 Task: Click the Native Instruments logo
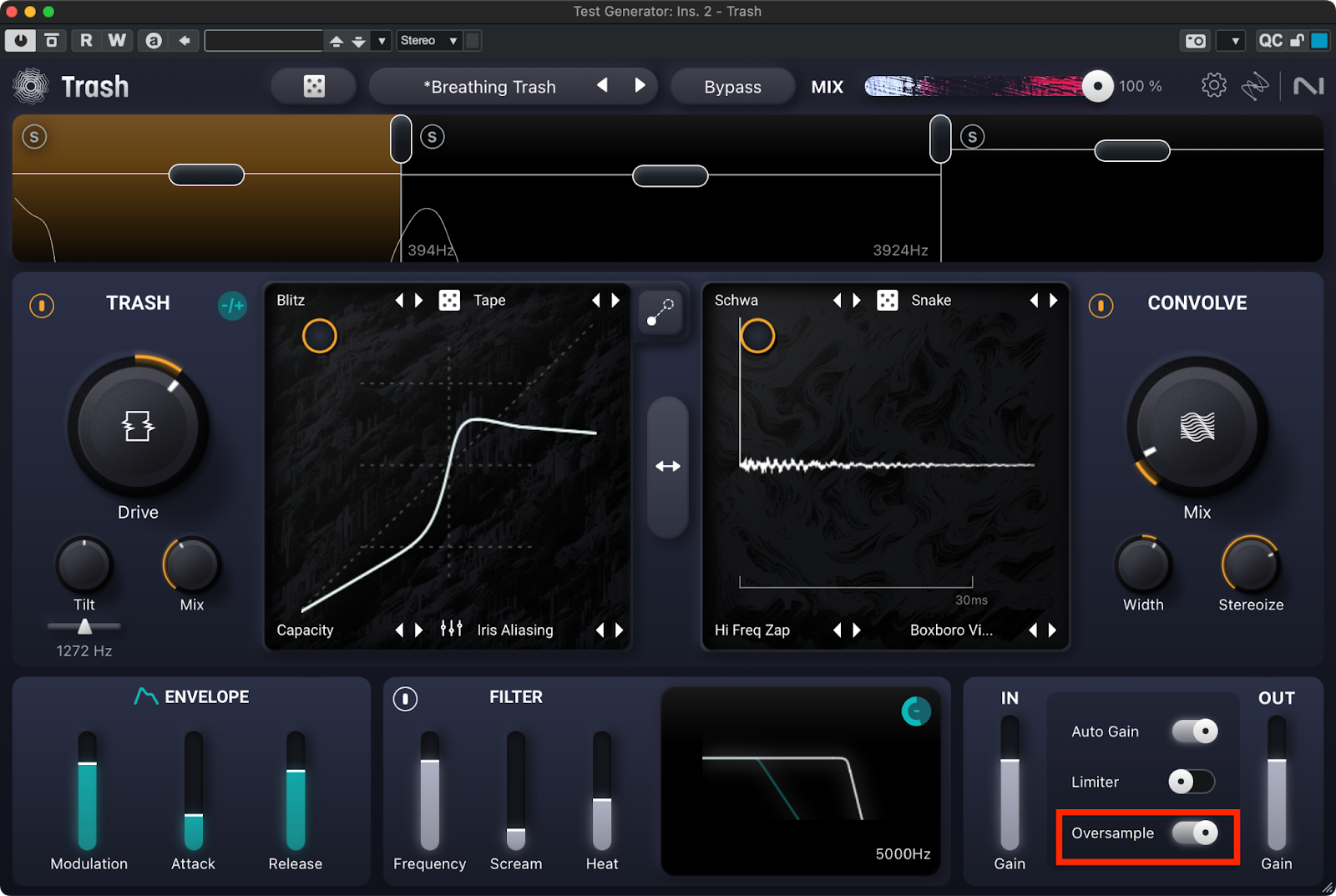tap(1308, 86)
